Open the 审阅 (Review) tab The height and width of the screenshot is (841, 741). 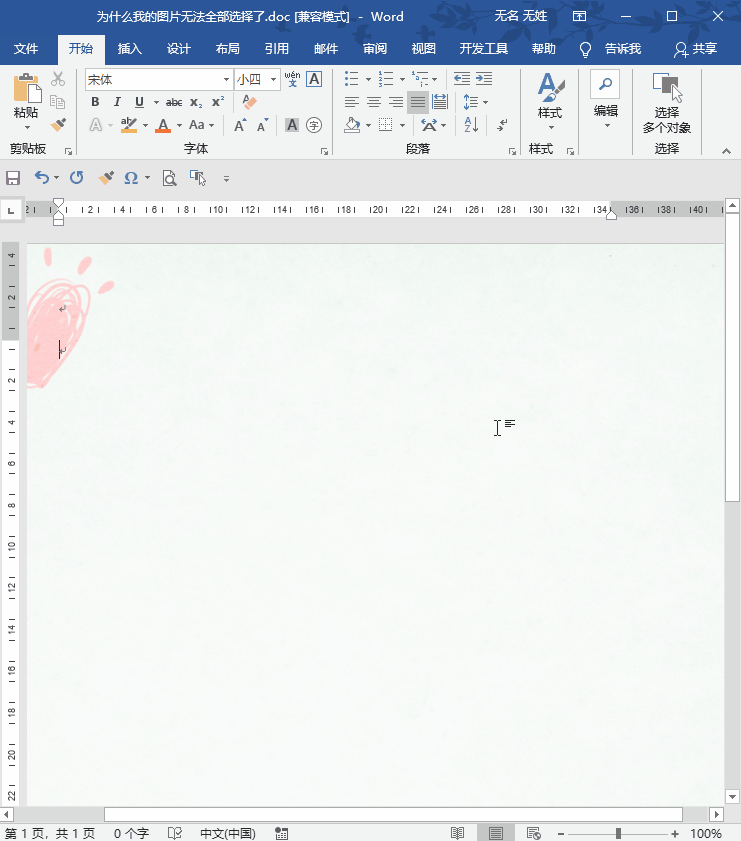pos(375,49)
